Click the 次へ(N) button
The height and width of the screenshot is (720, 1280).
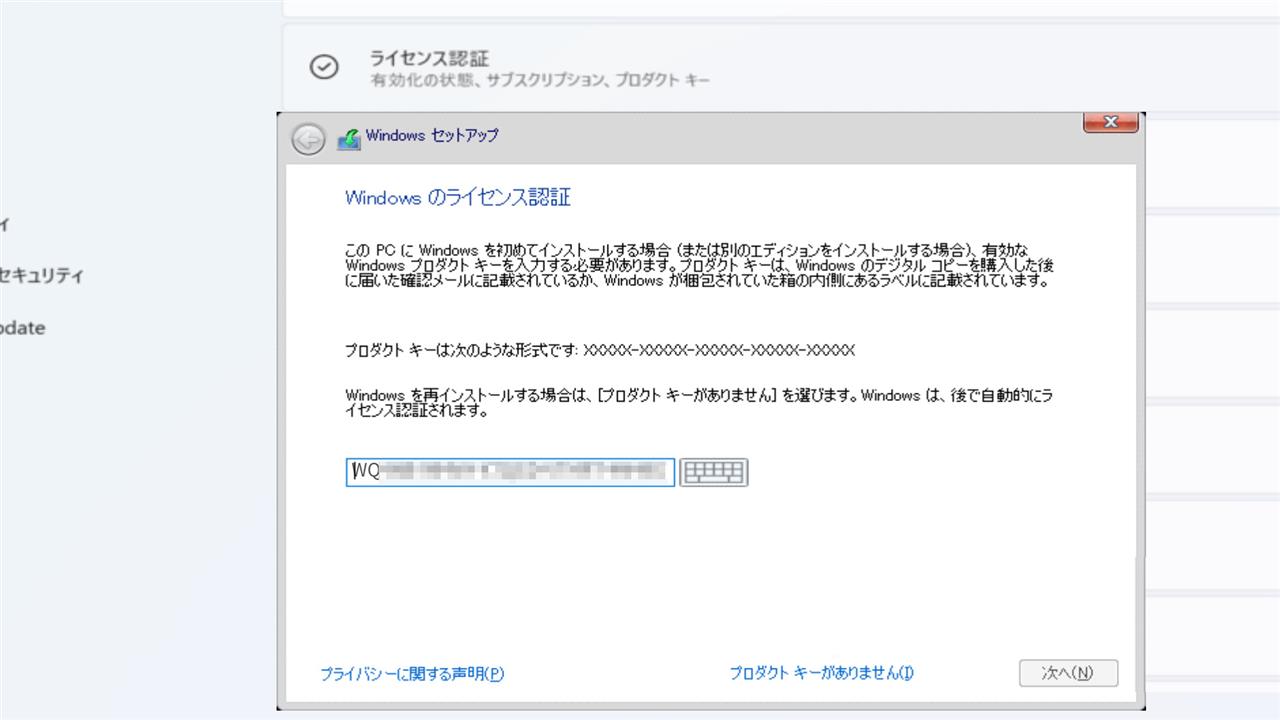[x=1068, y=673]
